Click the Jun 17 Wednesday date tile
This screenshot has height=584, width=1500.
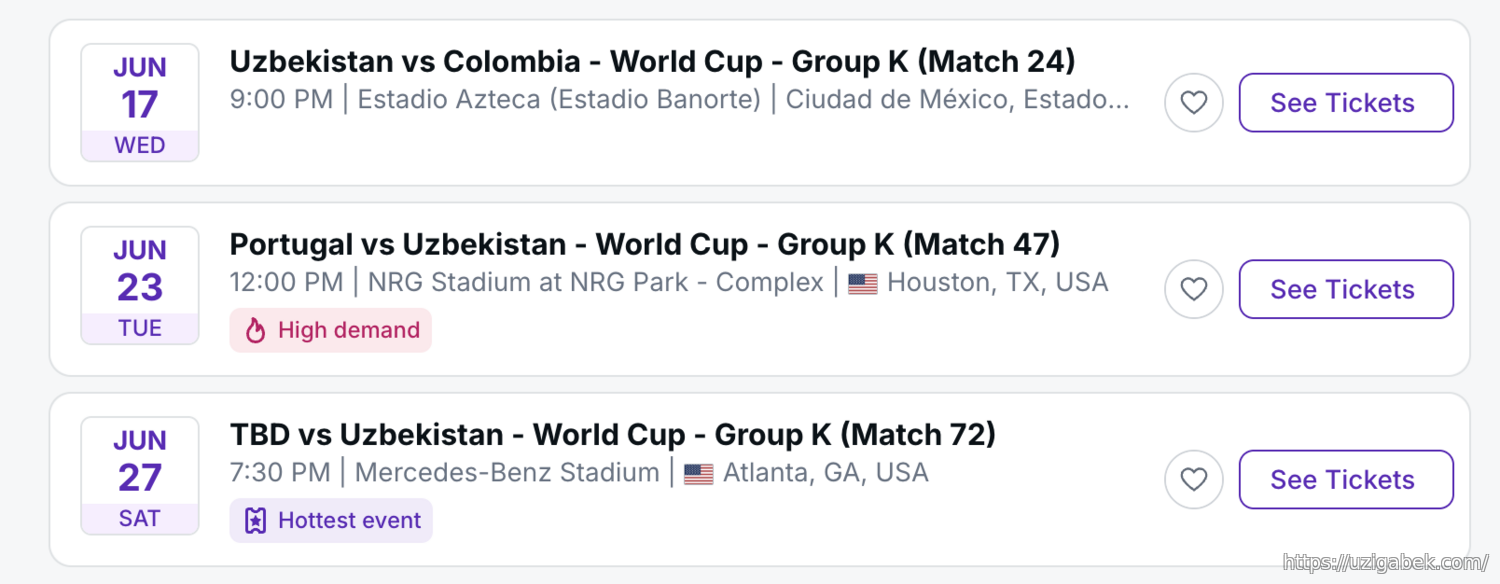[140, 103]
